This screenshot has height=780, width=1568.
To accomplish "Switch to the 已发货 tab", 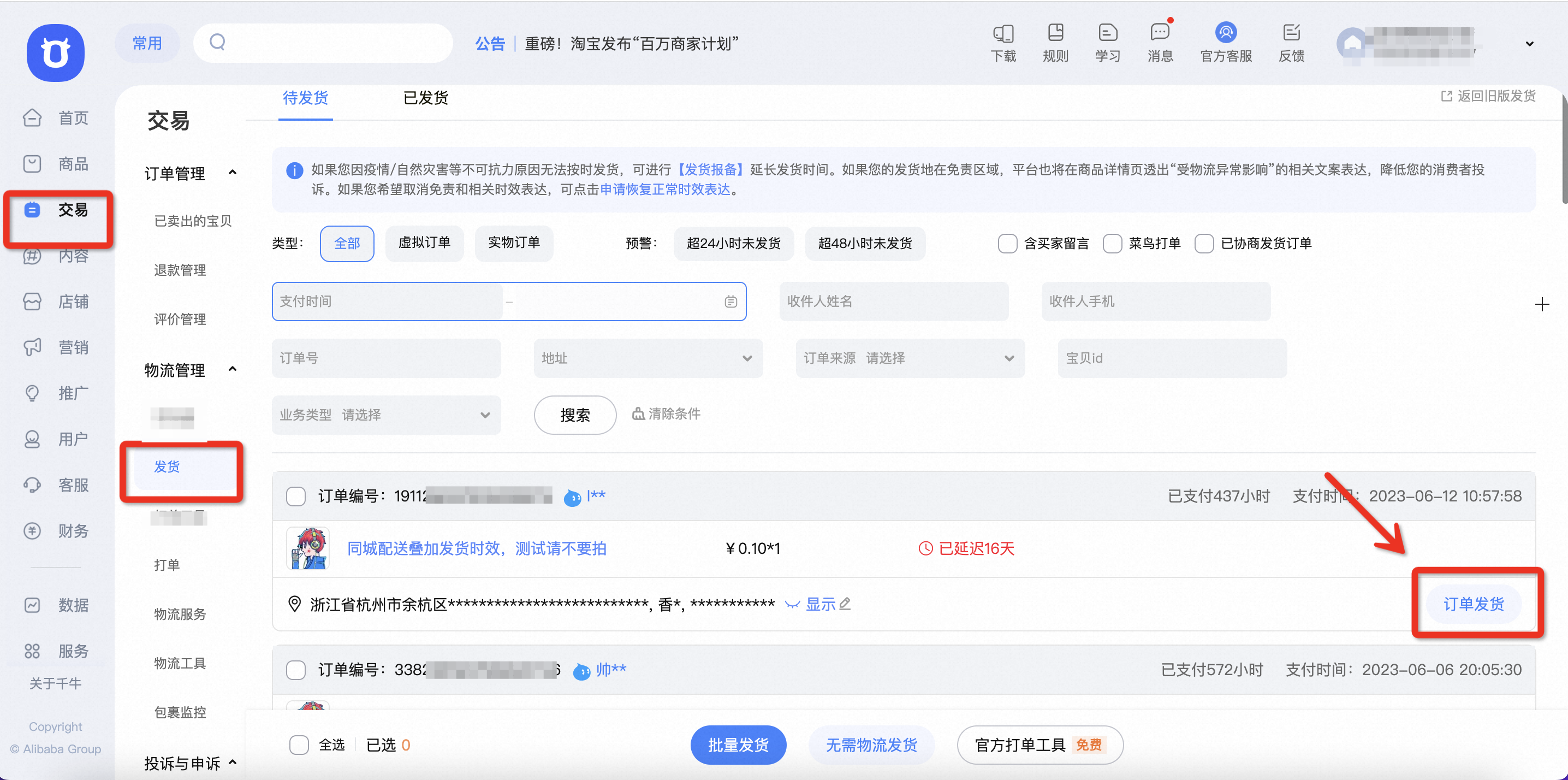I will 425,98.
